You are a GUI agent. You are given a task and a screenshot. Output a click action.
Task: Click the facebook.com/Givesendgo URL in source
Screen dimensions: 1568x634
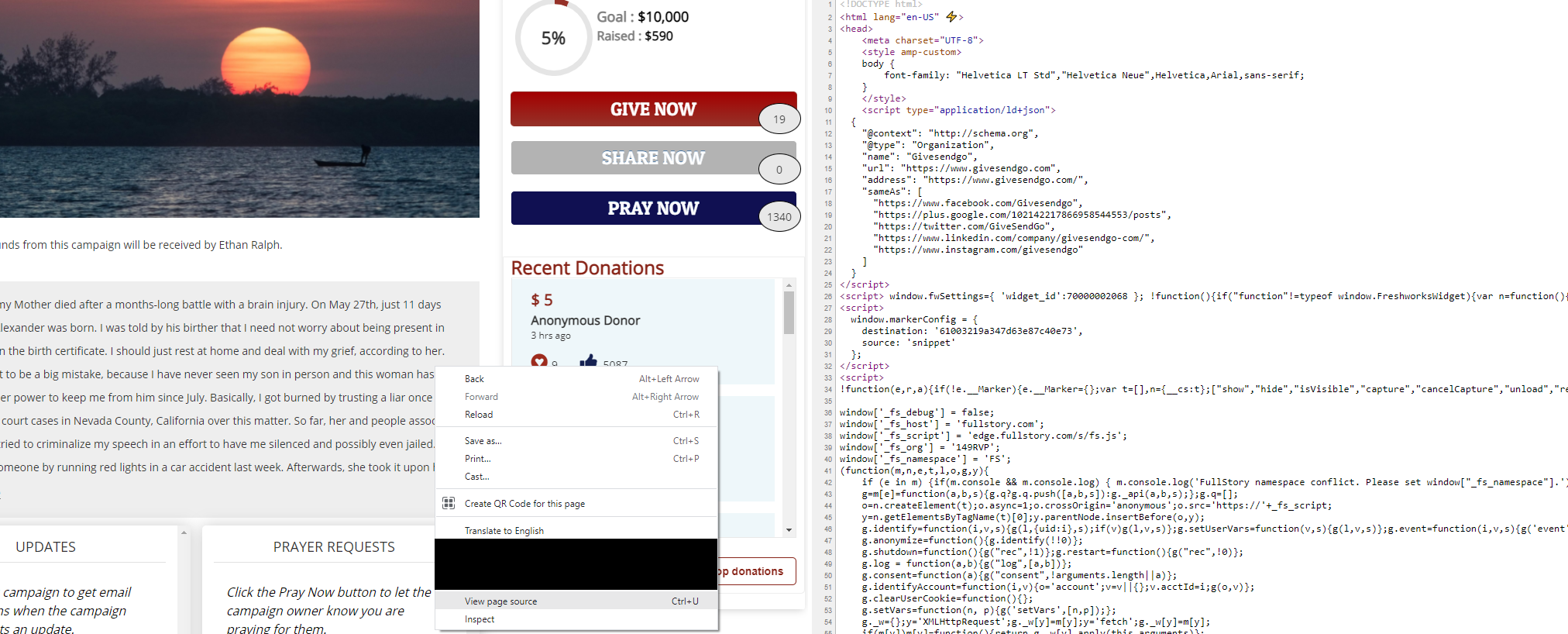click(978, 203)
